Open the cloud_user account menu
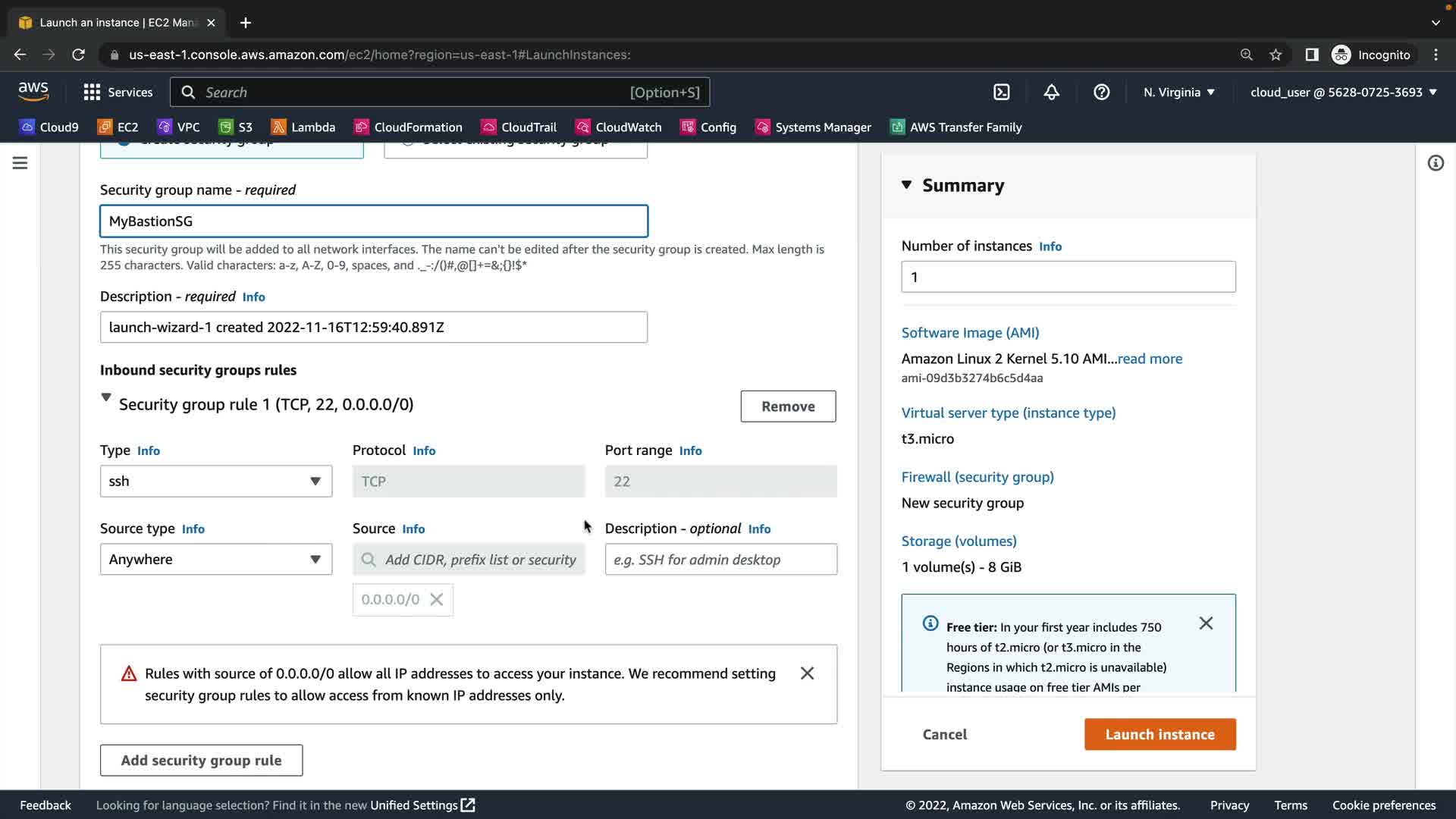The image size is (1456, 819). click(x=1343, y=93)
